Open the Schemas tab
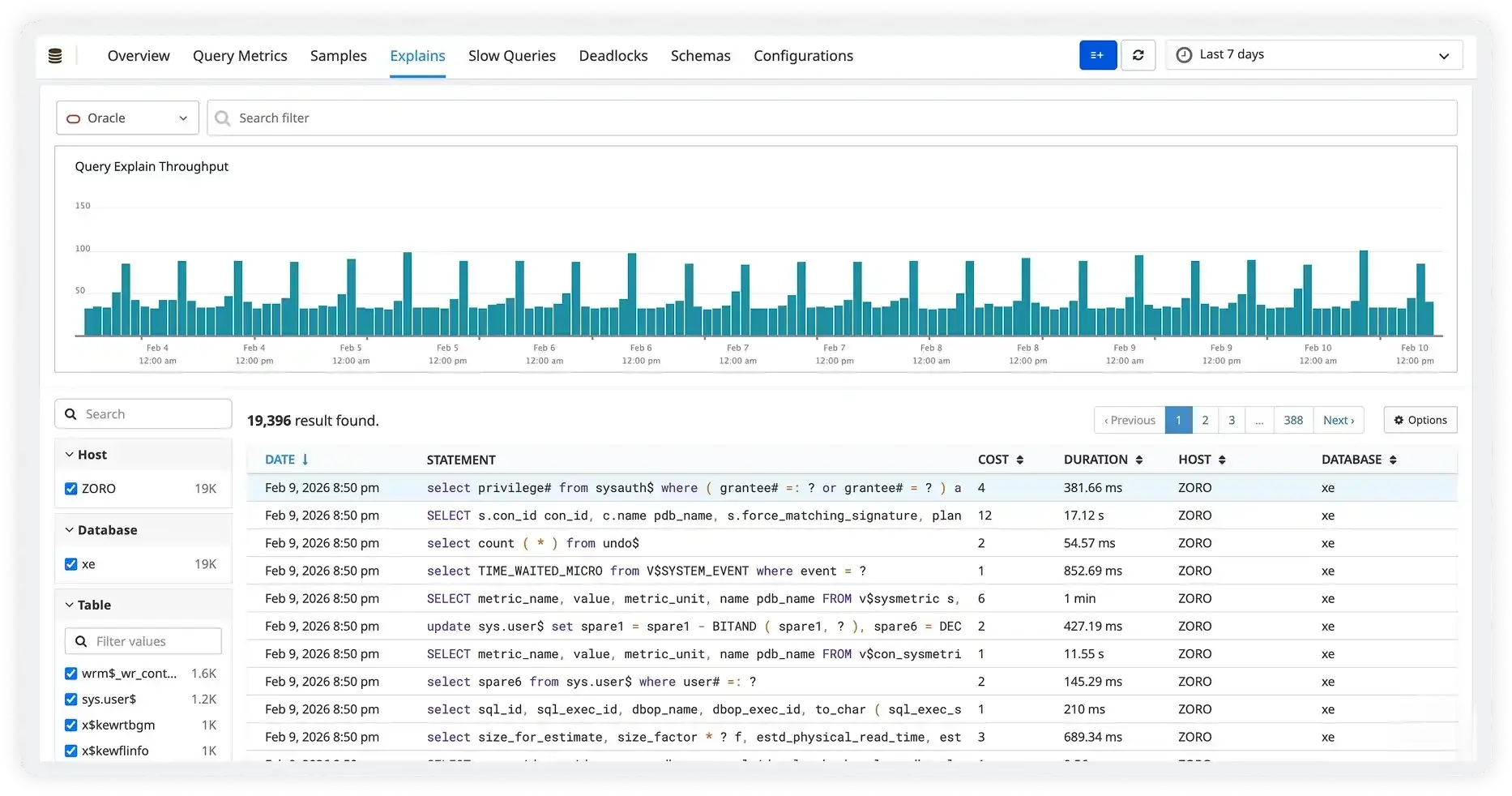This screenshot has height=796, width=1512. coord(700,55)
